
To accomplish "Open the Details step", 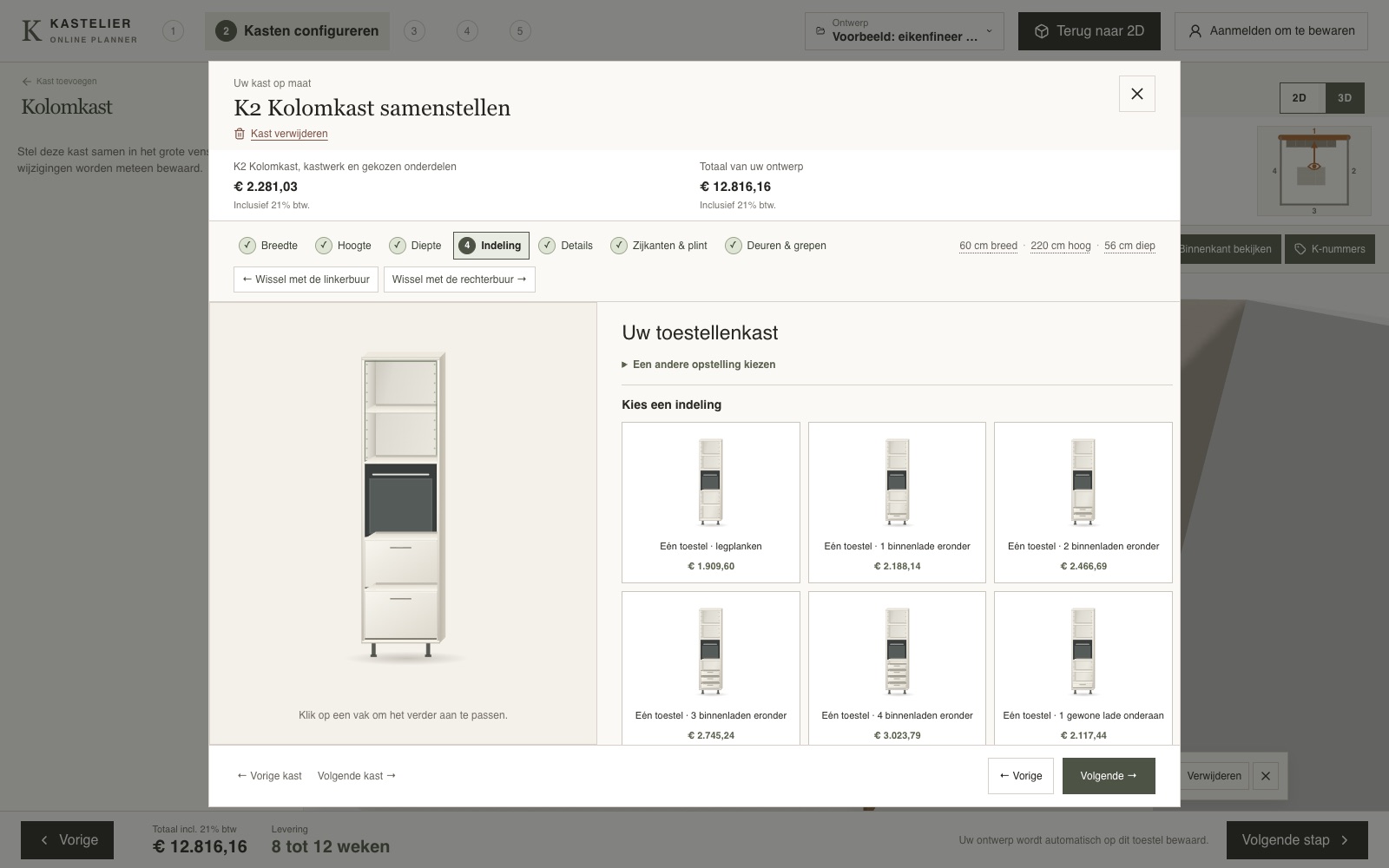I will click(566, 246).
